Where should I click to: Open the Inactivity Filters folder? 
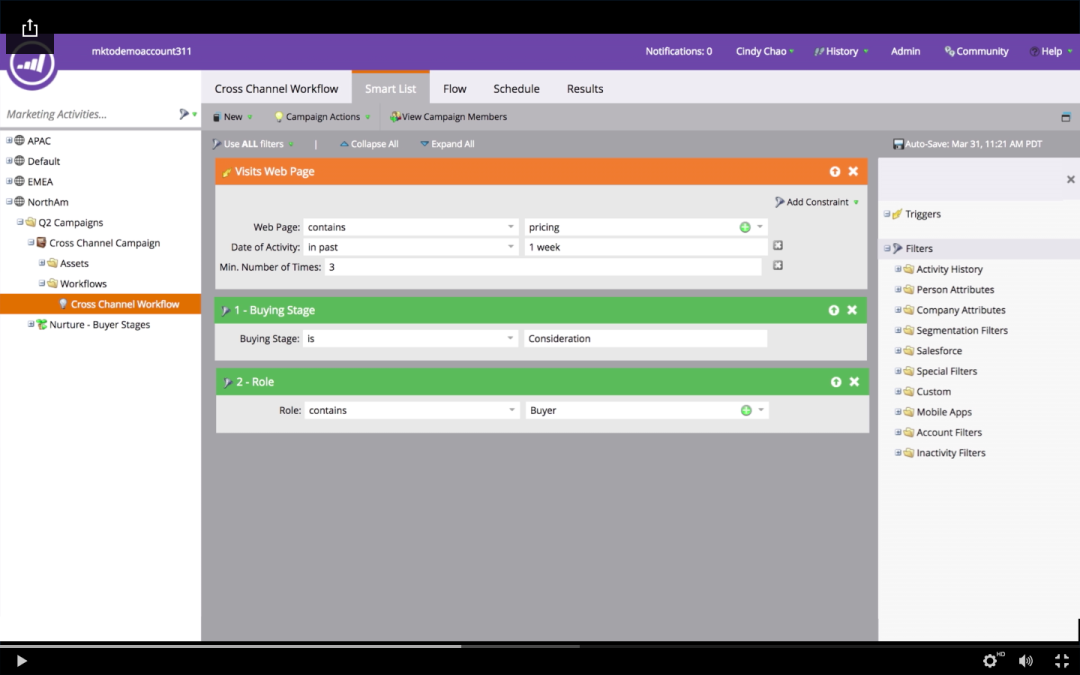pyautogui.click(x=951, y=453)
